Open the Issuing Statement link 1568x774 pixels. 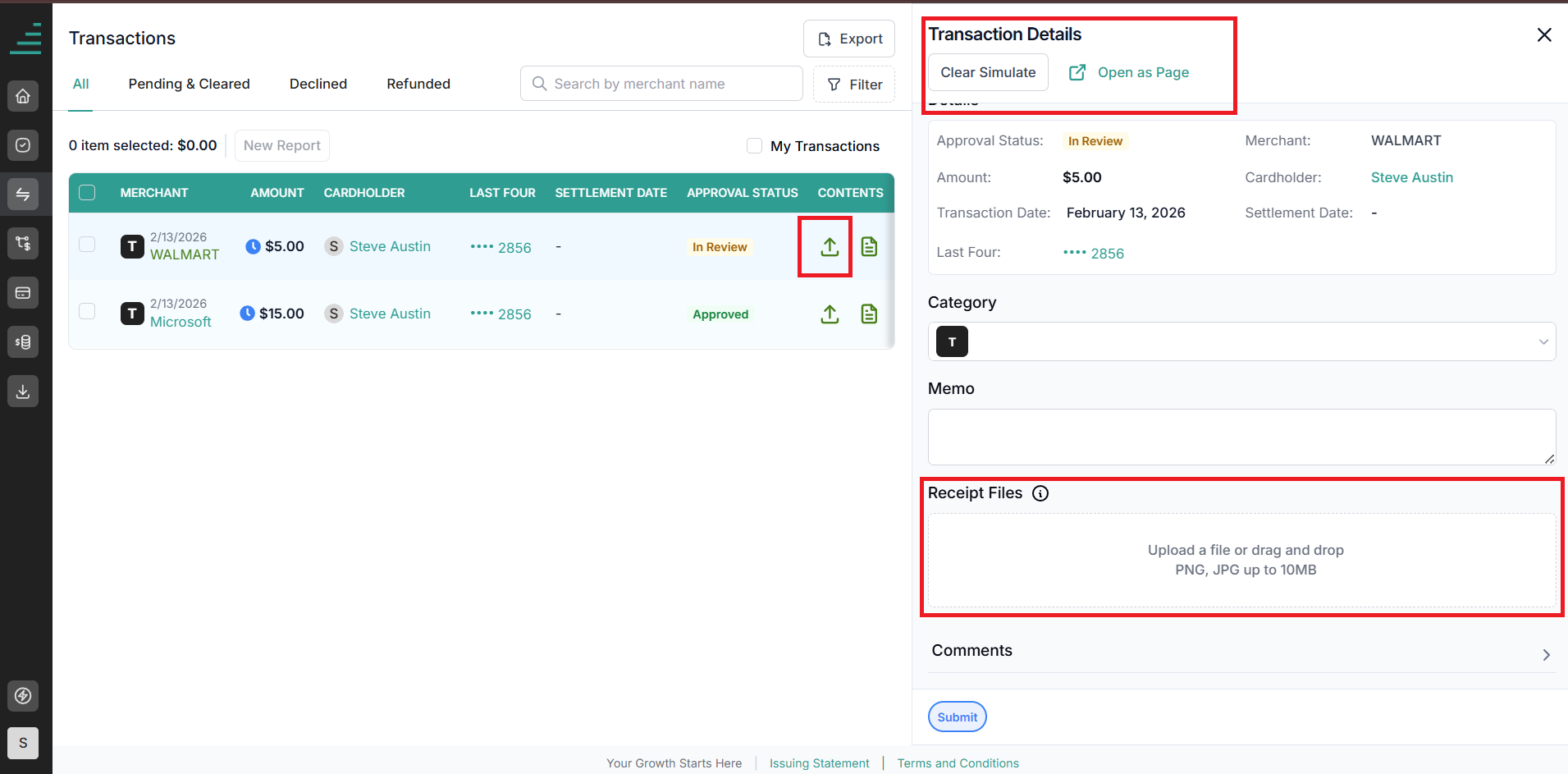pyautogui.click(x=819, y=763)
